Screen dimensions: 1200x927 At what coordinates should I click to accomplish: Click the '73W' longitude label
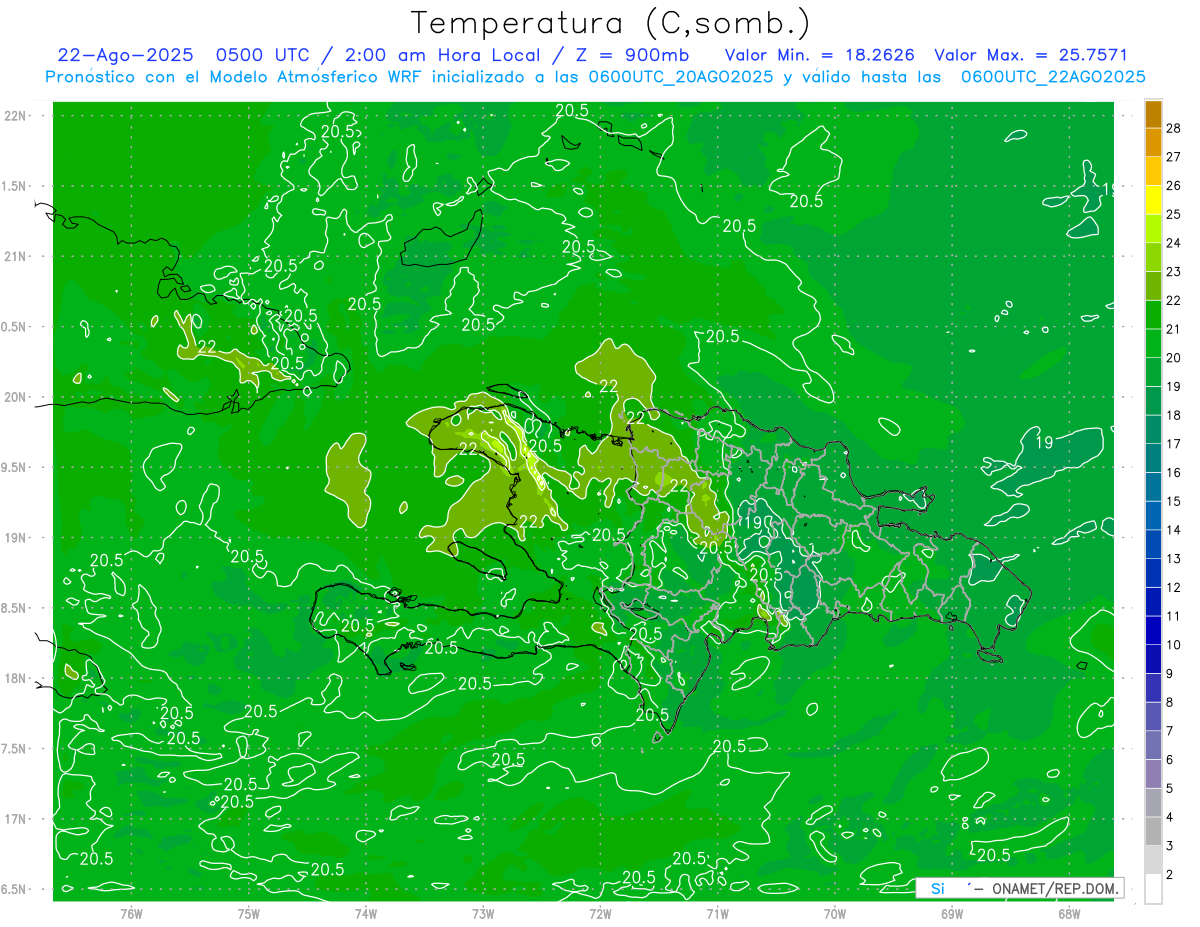click(x=483, y=914)
